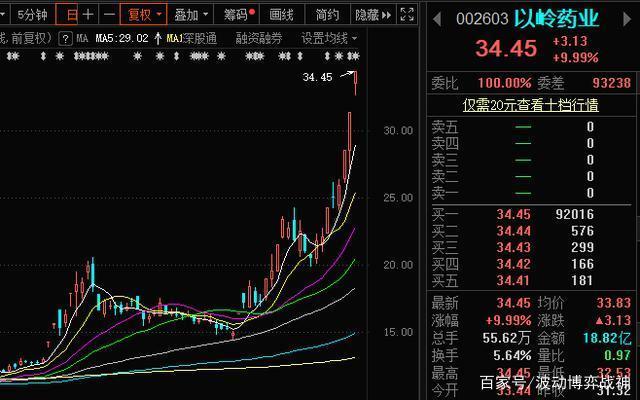This screenshot has height=400, width=640.
Task: Click 委差 value 93238
Action: [x=611, y=83]
